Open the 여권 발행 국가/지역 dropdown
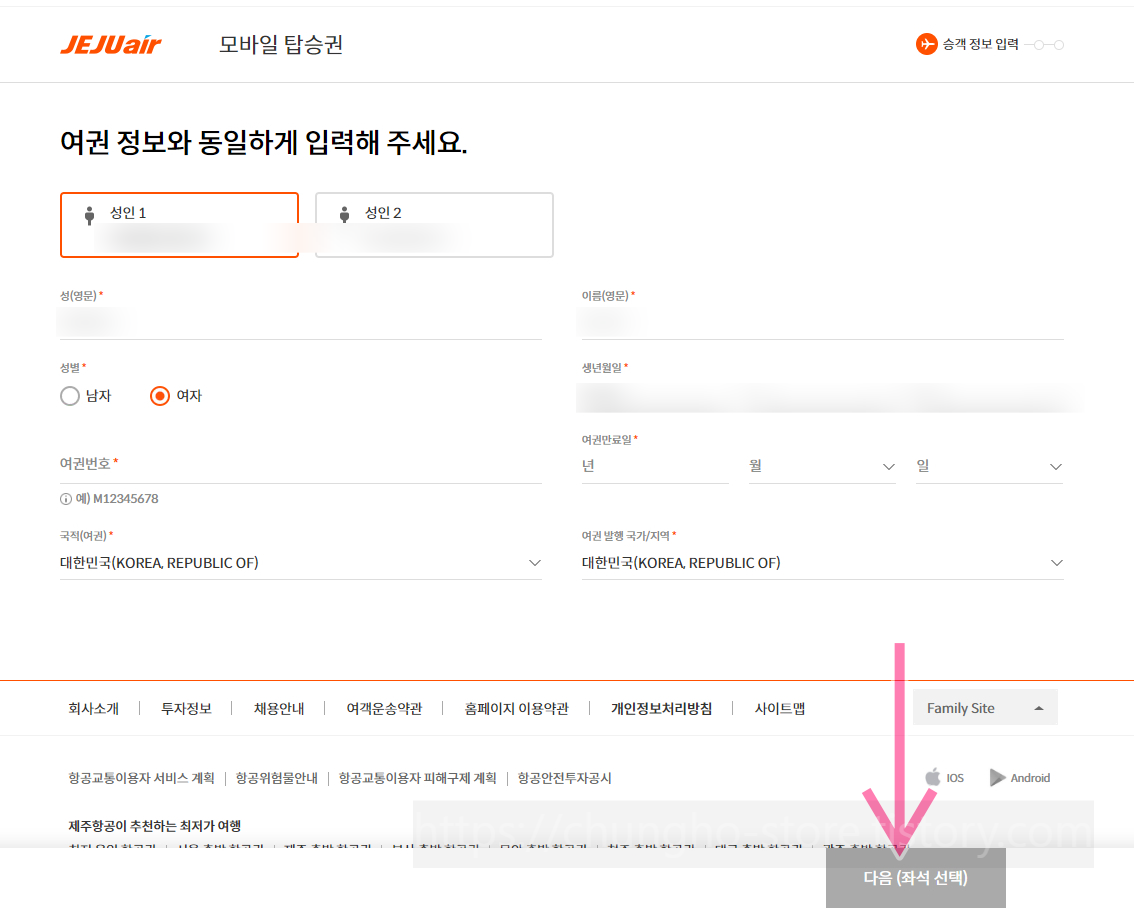Image resolution: width=1134 pixels, height=908 pixels. (x=1056, y=563)
